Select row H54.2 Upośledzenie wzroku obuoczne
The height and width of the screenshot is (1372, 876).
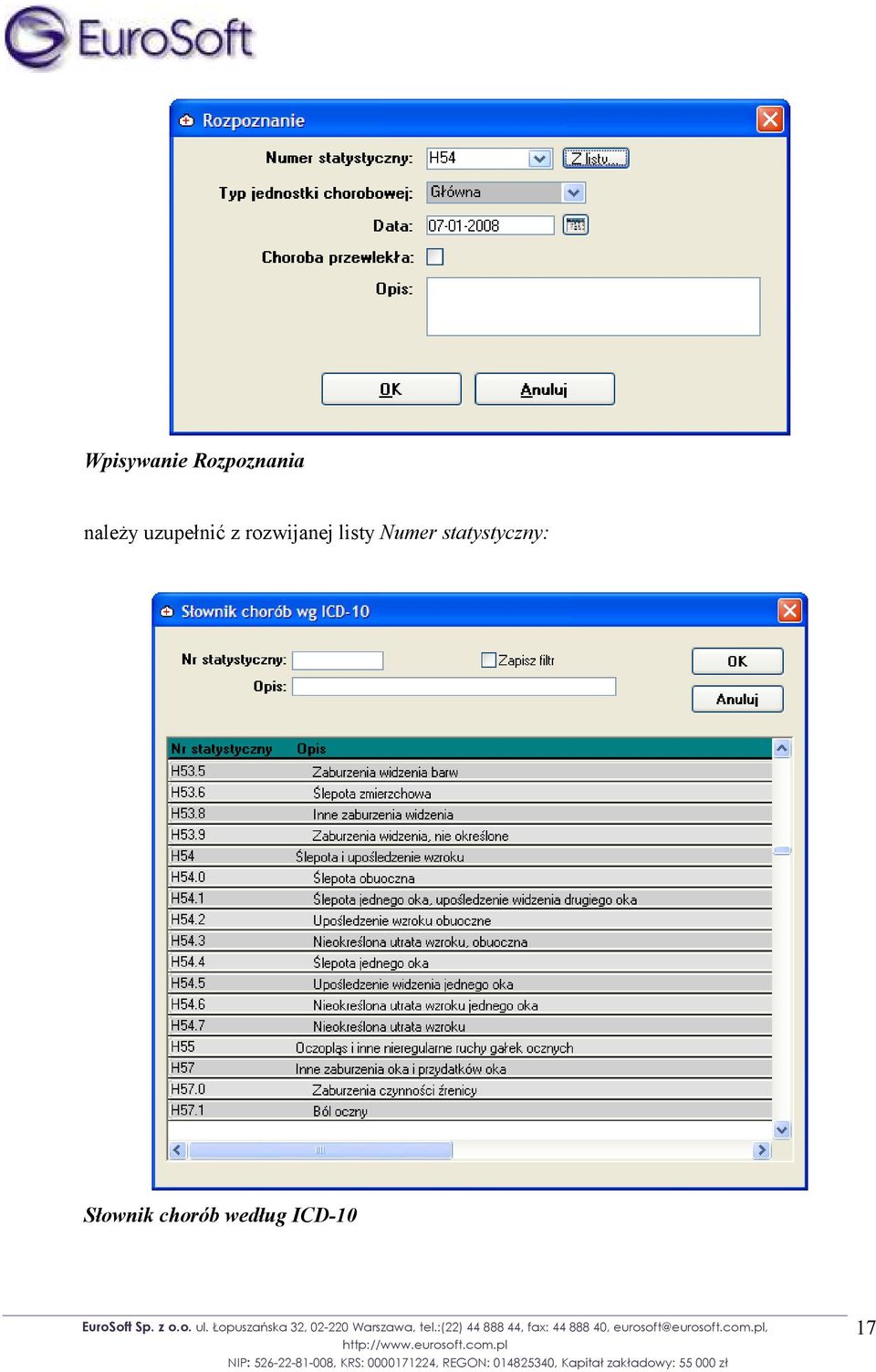pos(470,920)
